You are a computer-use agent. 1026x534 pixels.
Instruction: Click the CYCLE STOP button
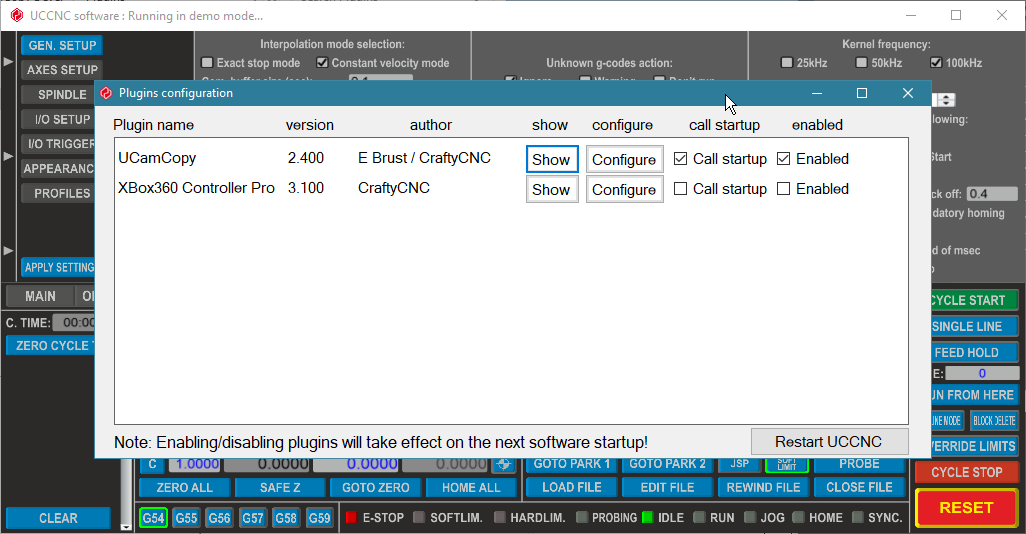coord(966,472)
